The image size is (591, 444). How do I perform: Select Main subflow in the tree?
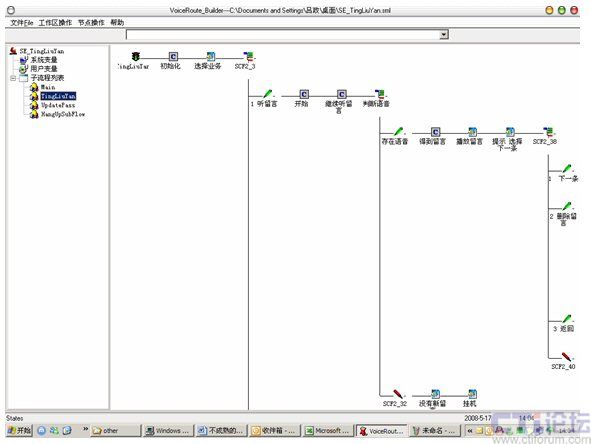tap(48, 87)
